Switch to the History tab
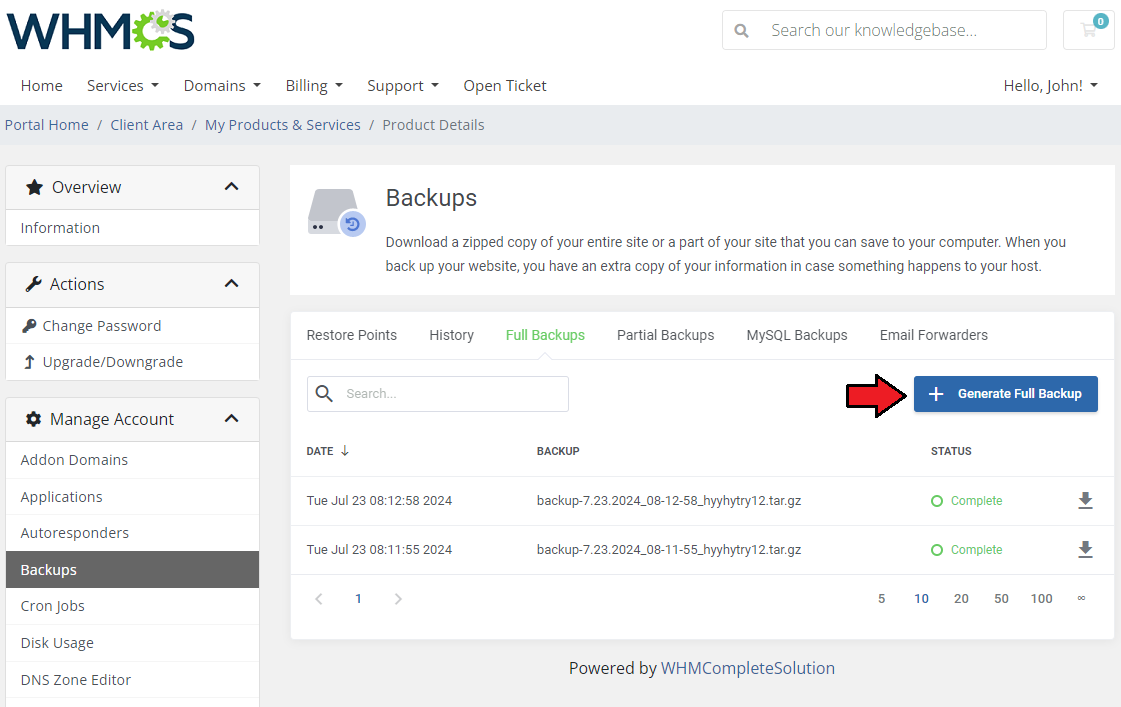Image resolution: width=1121 pixels, height=707 pixels. coord(451,335)
